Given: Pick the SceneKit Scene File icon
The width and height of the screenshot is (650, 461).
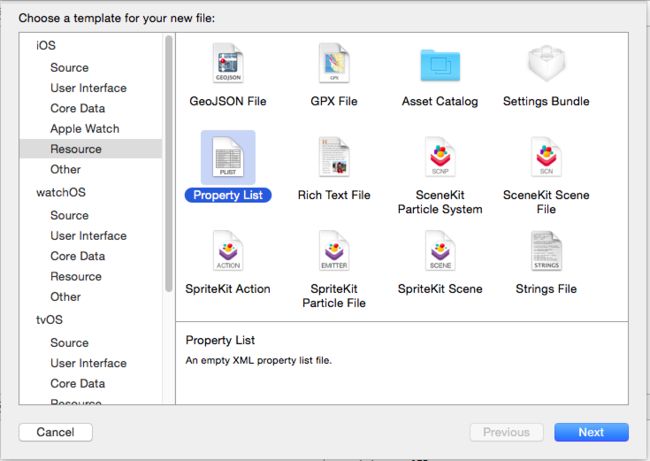Looking at the screenshot, I should pyautogui.click(x=546, y=157).
